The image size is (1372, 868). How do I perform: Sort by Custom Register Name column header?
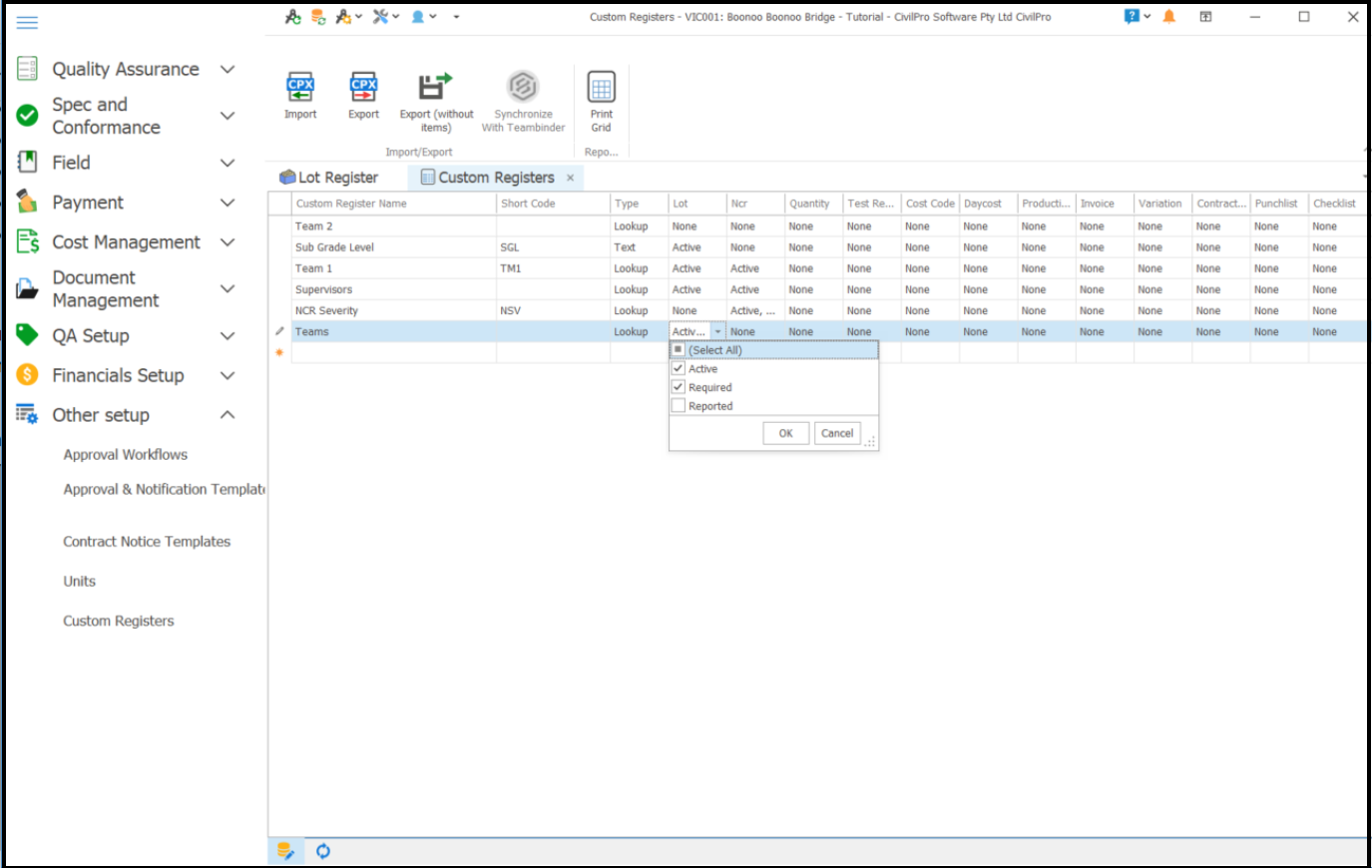coord(393,204)
